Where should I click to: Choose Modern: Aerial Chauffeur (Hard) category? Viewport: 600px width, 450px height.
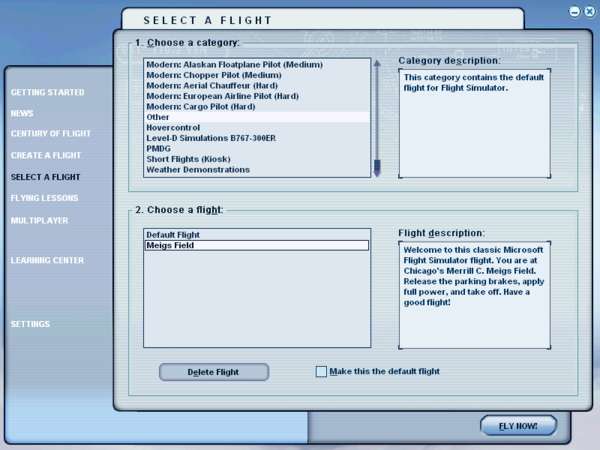[x=256, y=85]
